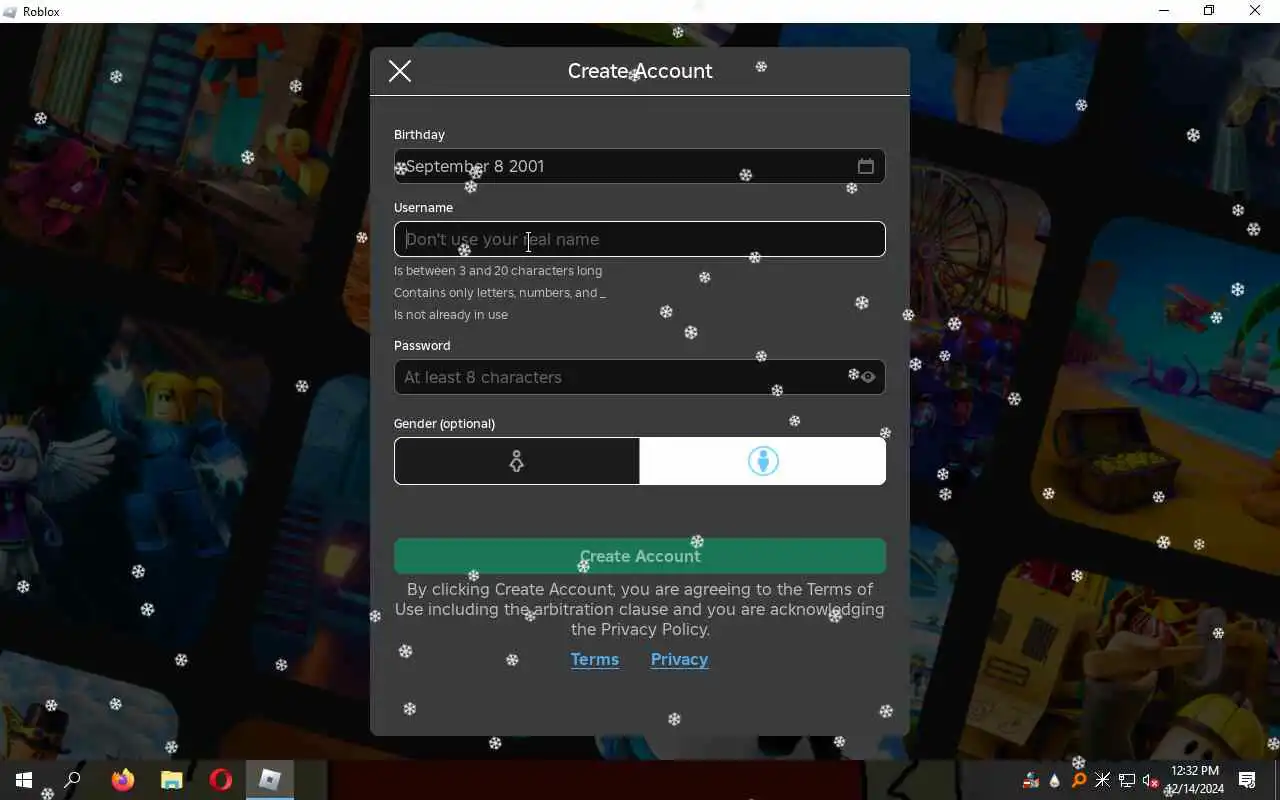Click the green Create Account button

pos(640,556)
